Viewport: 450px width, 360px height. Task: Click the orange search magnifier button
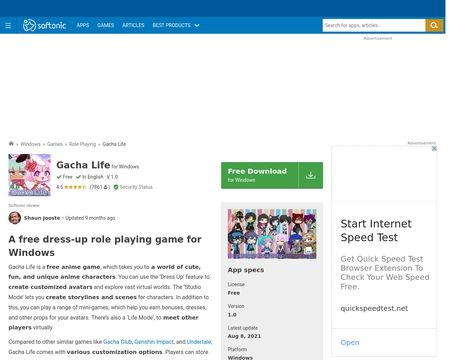pos(434,25)
